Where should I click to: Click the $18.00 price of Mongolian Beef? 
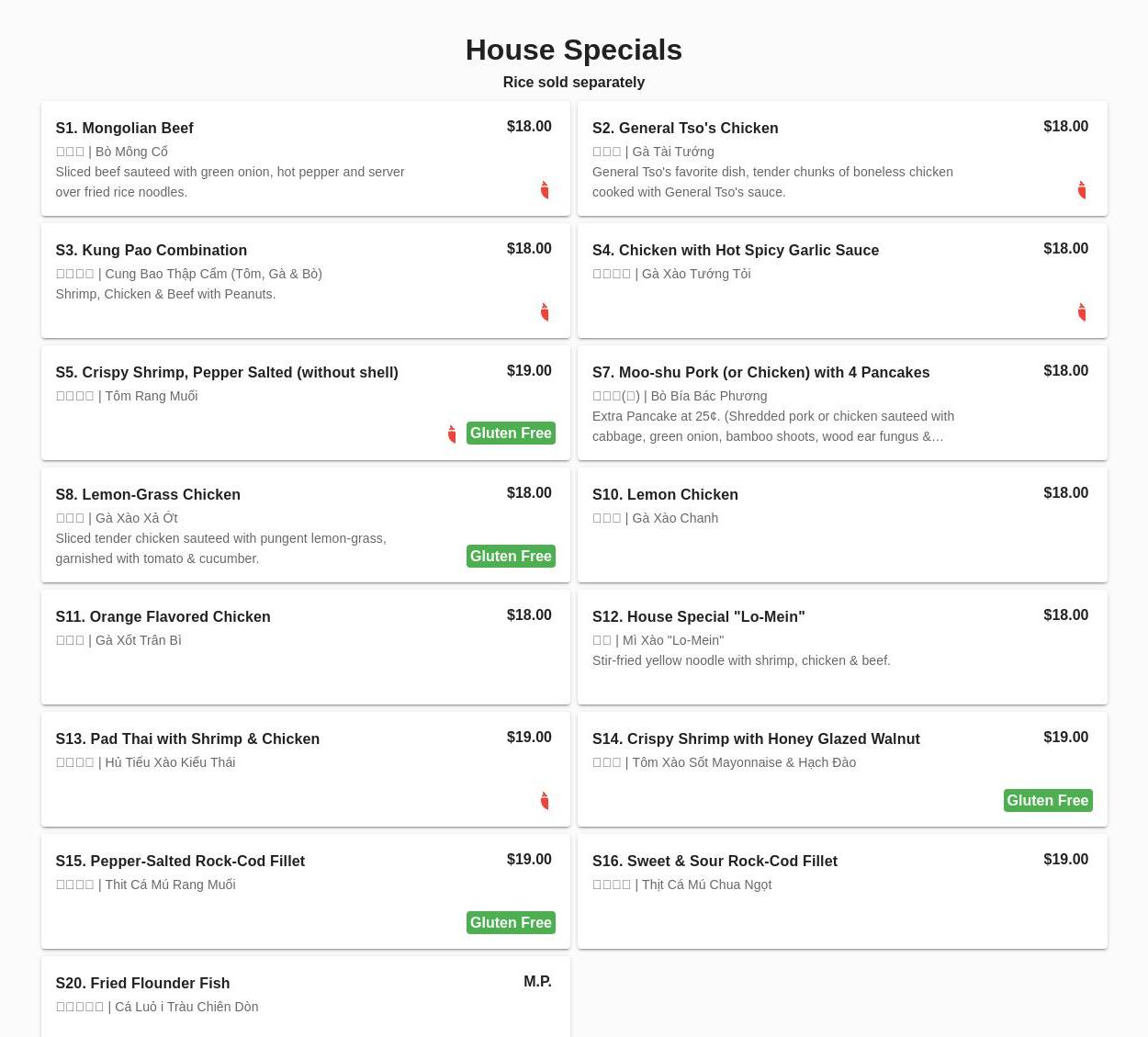pos(529,127)
